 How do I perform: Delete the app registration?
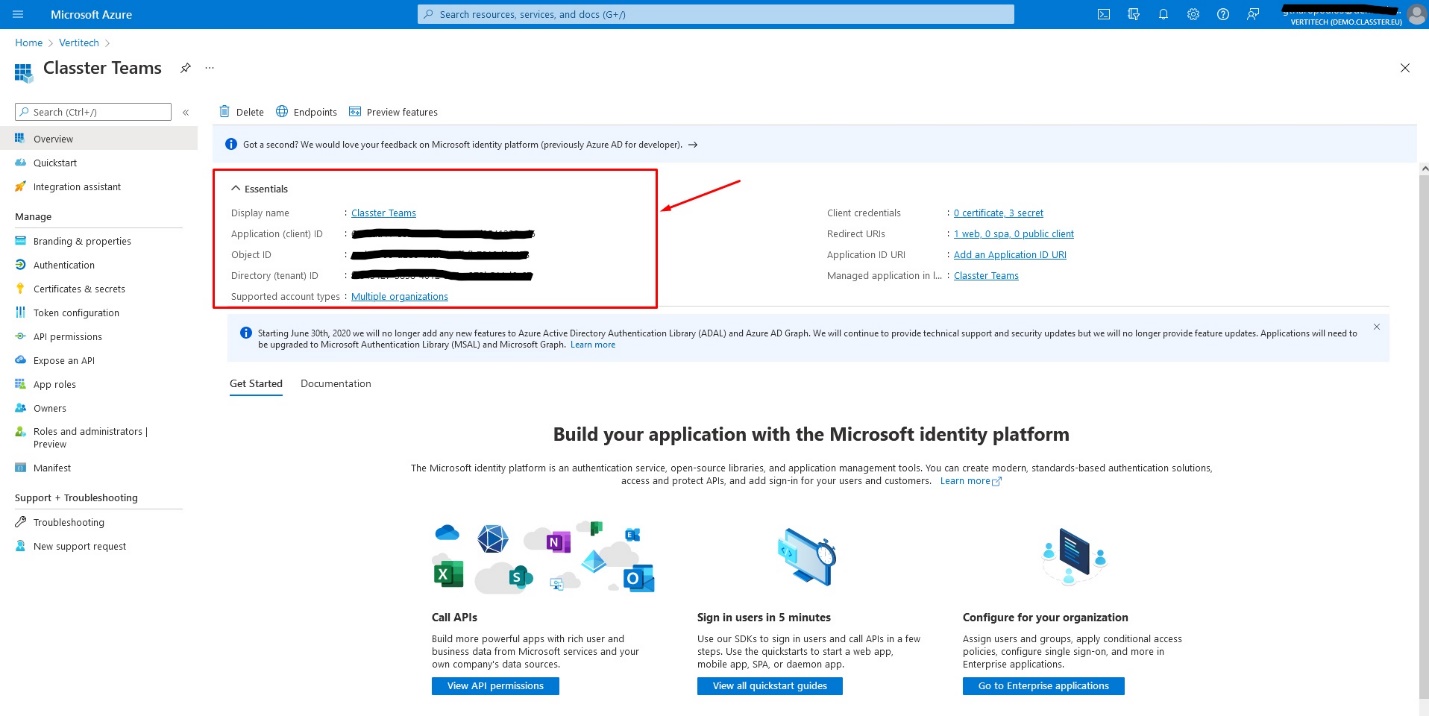point(241,112)
